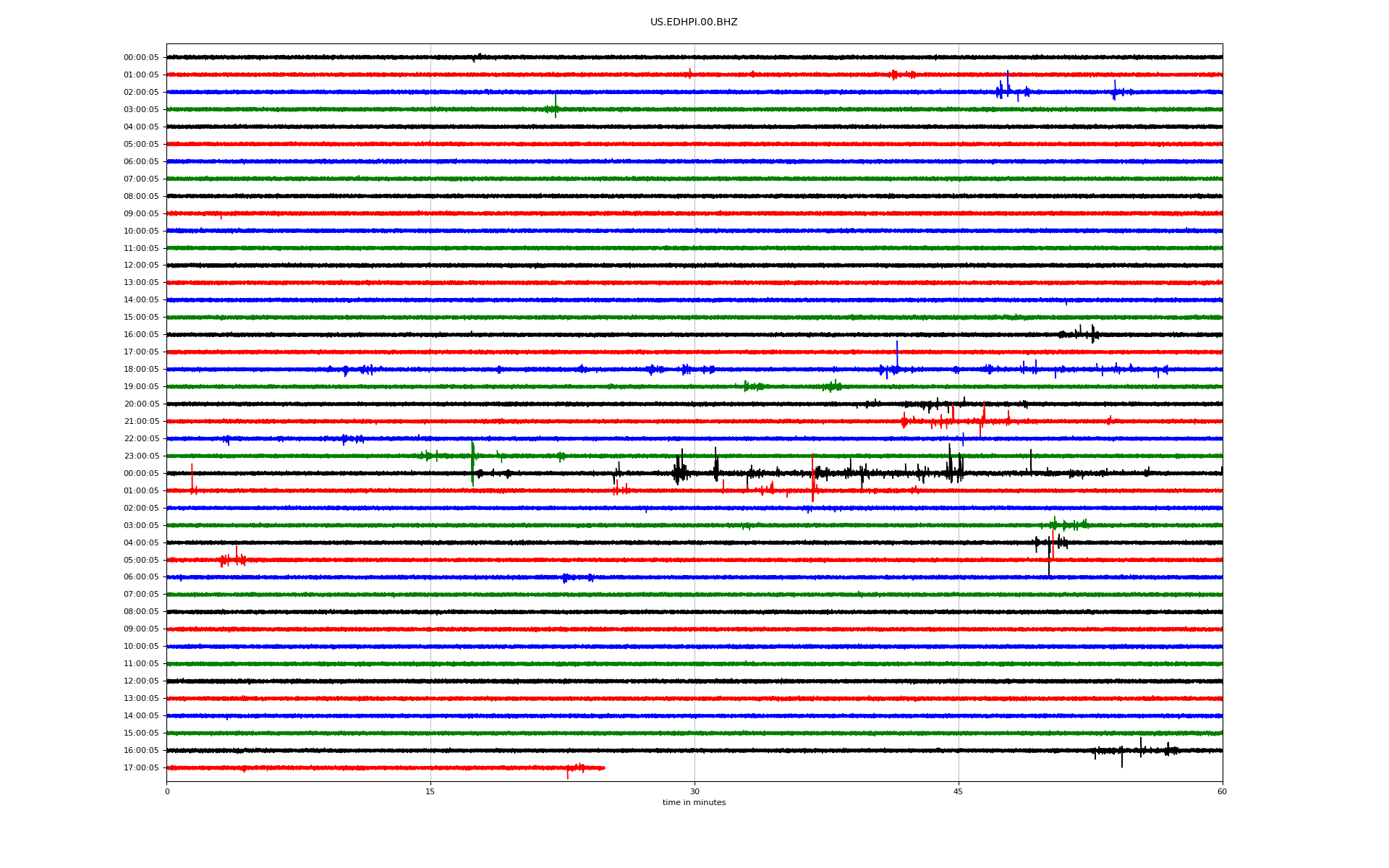The width and height of the screenshot is (1389, 868).
Task: Click the 15 minute tick label
Action: [430, 791]
